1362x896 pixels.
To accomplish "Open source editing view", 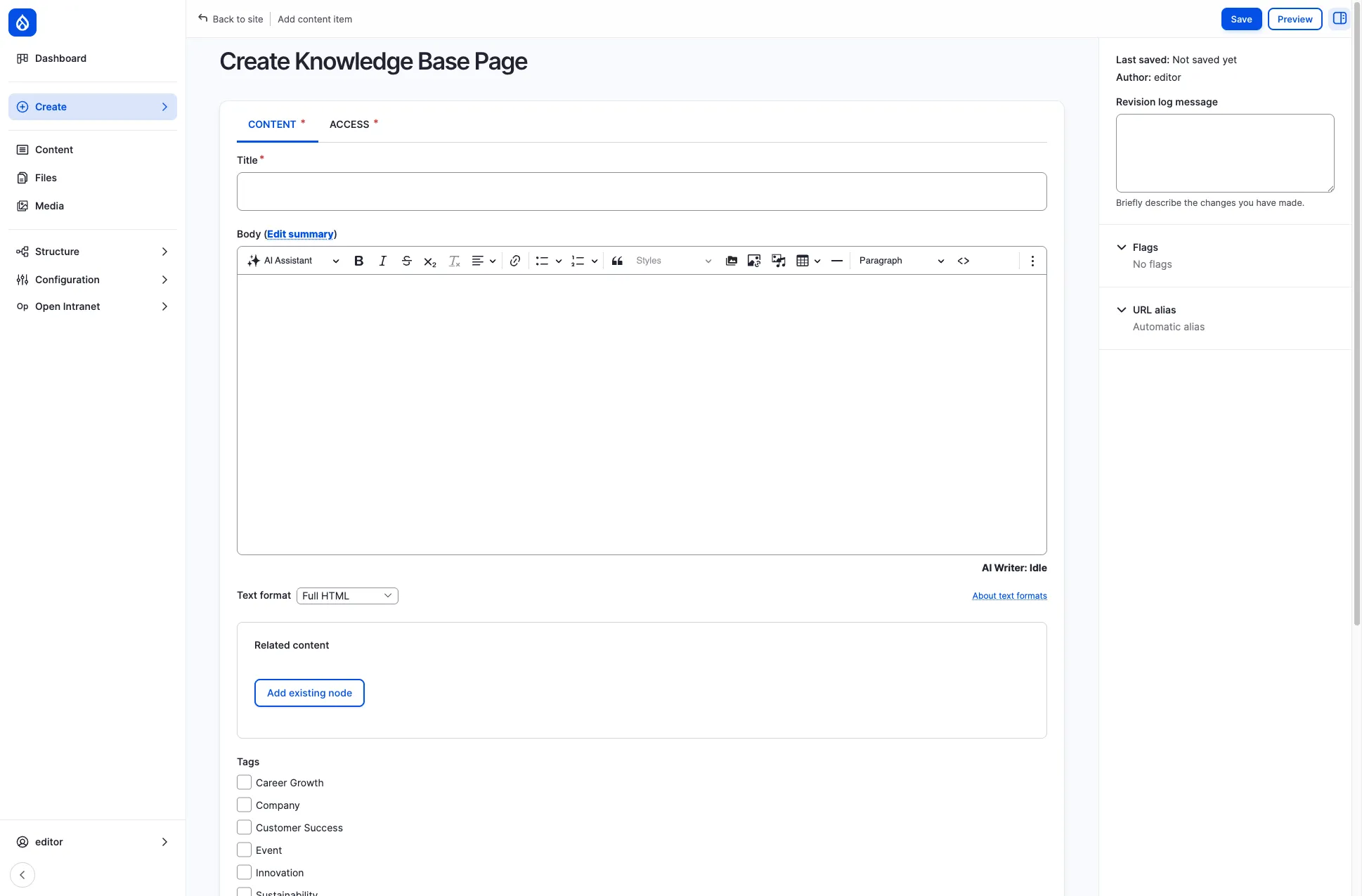I will [x=964, y=261].
